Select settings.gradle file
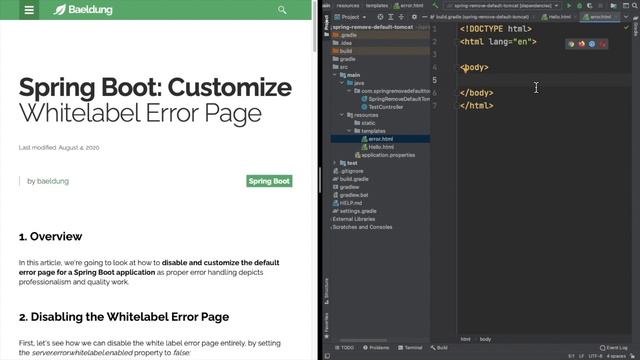640x360 pixels. [x=355, y=211]
